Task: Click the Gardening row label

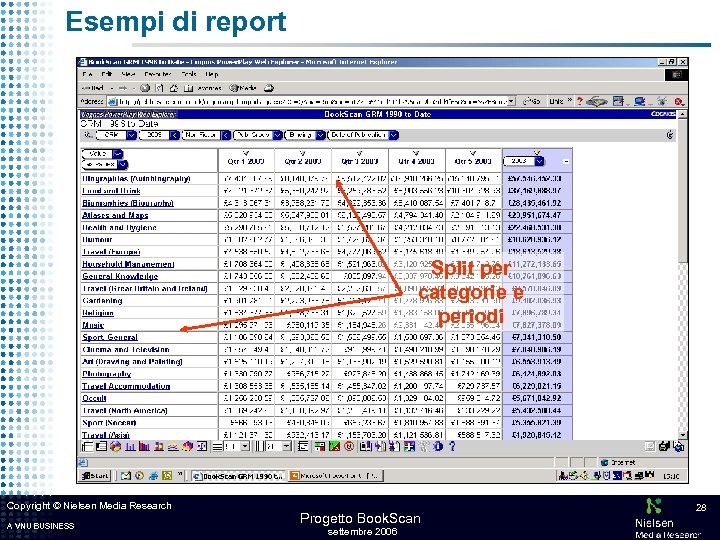Action: pyautogui.click(x=102, y=300)
